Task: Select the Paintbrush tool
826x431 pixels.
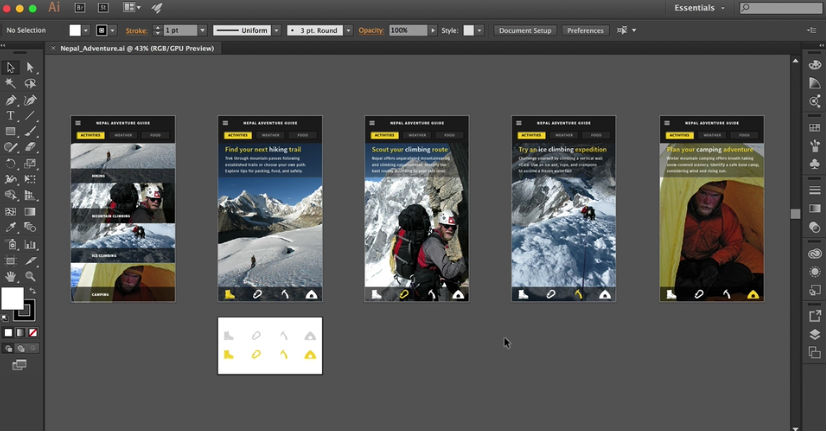Action: tap(30, 131)
